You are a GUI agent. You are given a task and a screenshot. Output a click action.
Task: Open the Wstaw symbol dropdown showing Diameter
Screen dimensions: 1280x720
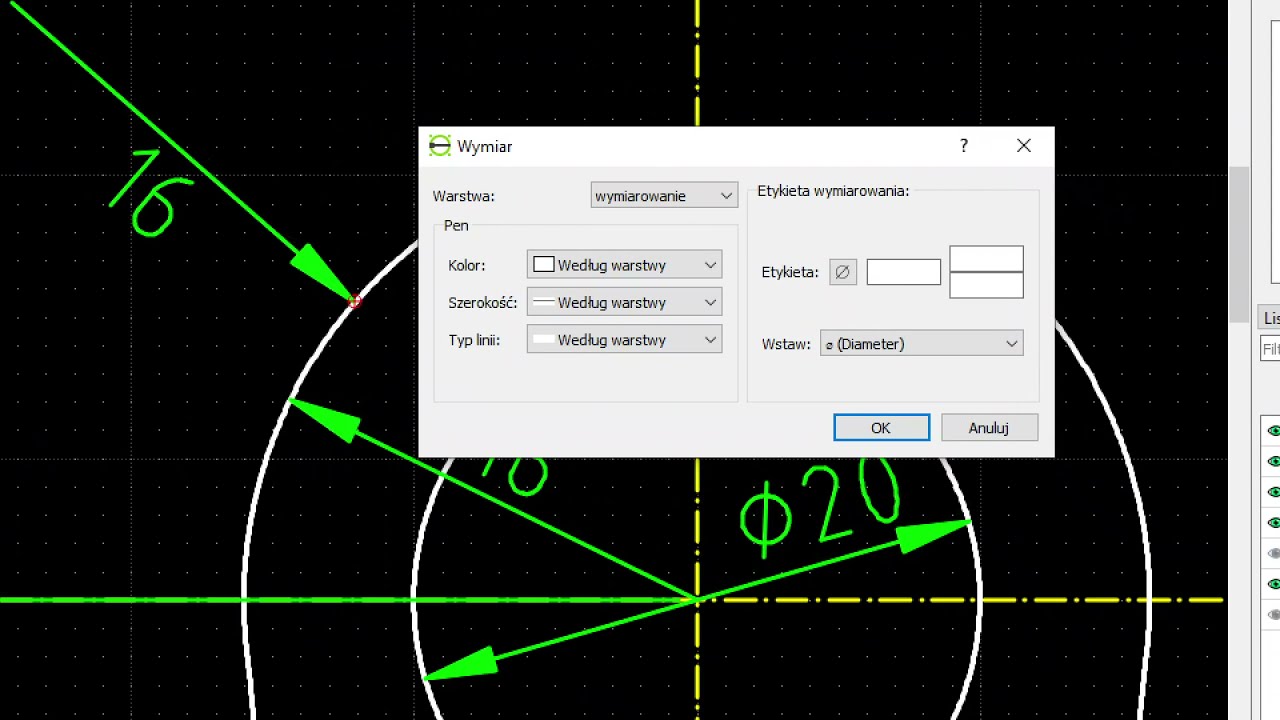[x=921, y=344]
